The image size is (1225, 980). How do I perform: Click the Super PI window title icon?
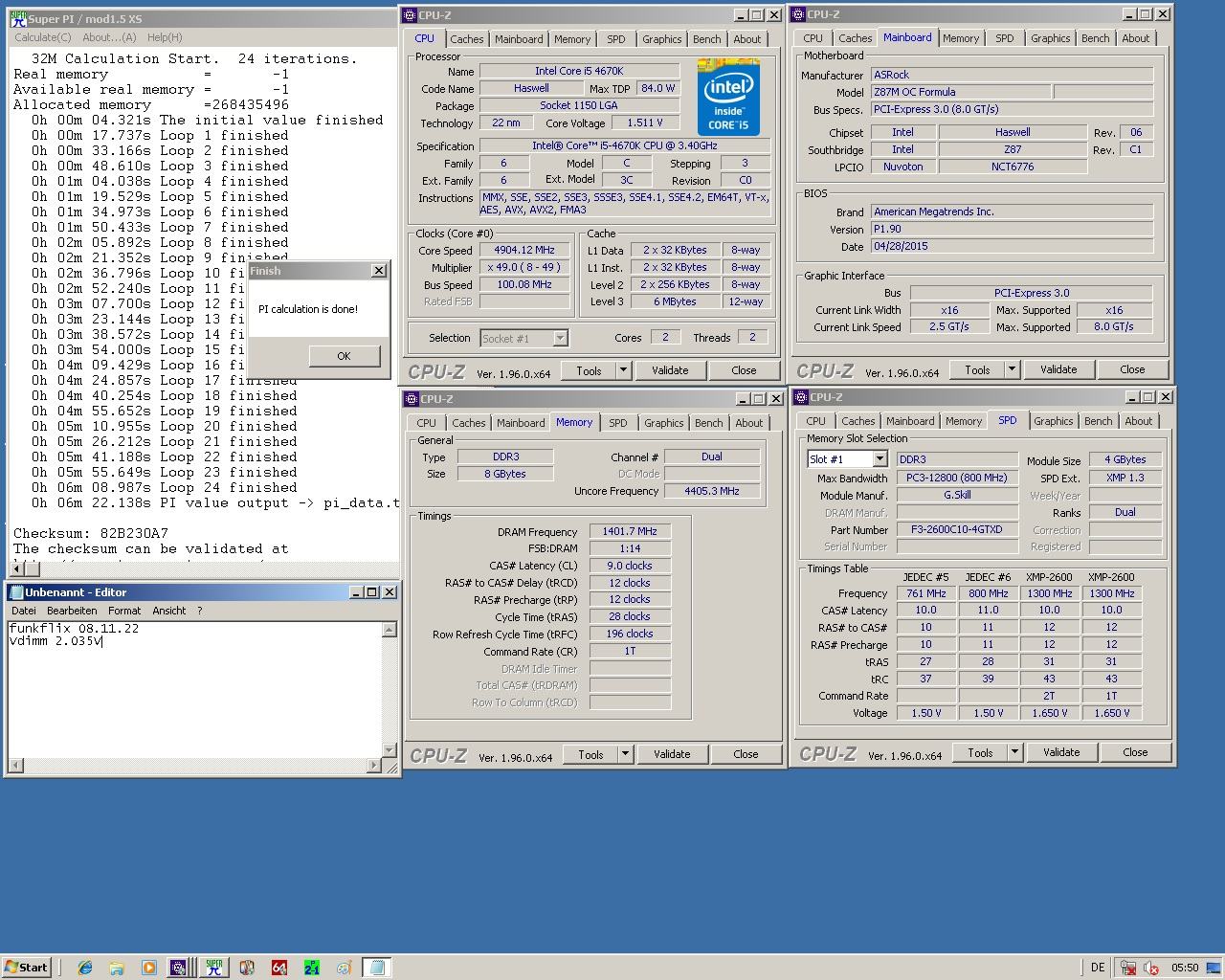pos(18,18)
